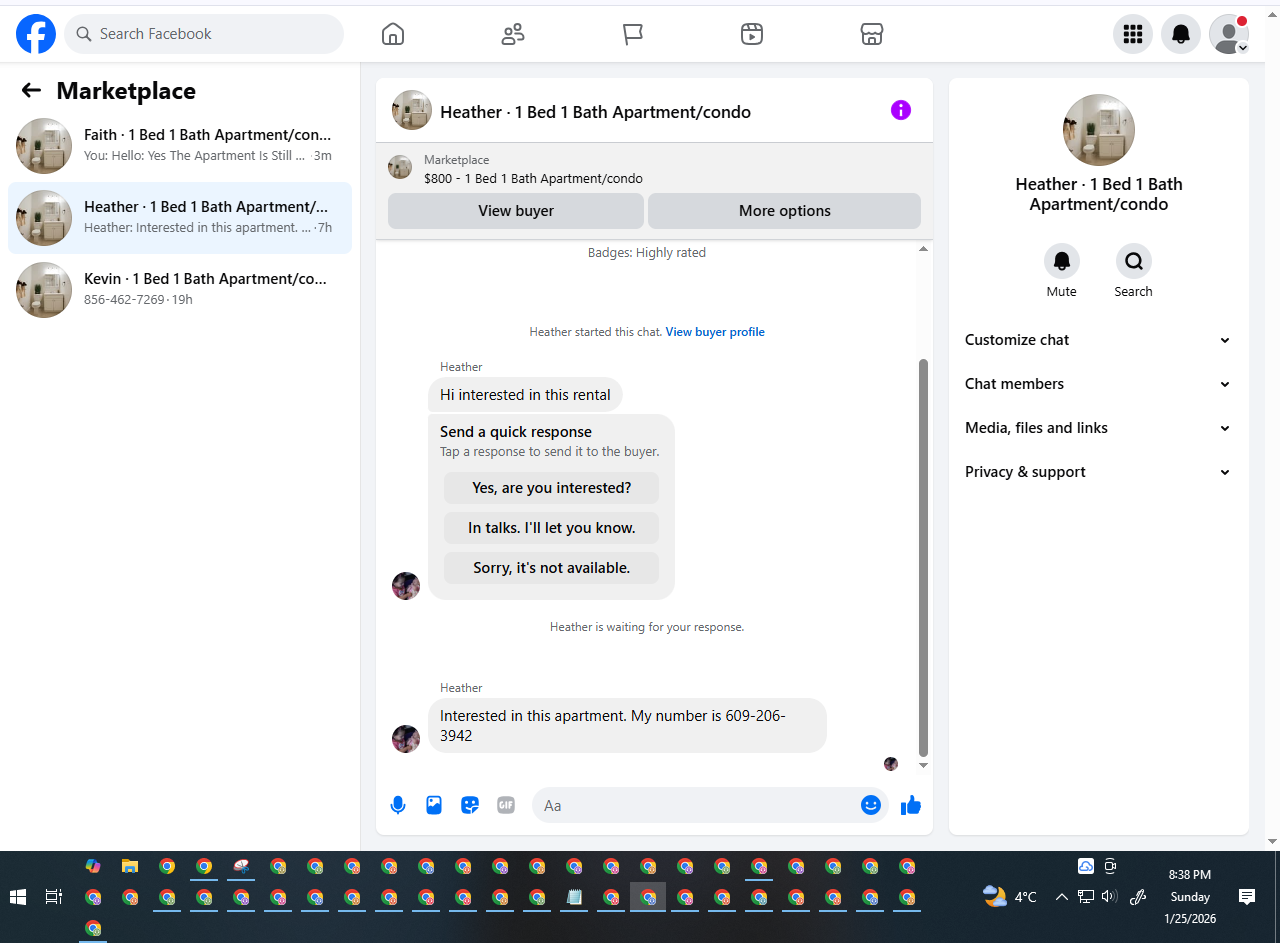1280x943 pixels.
Task: Attach a photo using the image icon
Action: click(x=434, y=805)
